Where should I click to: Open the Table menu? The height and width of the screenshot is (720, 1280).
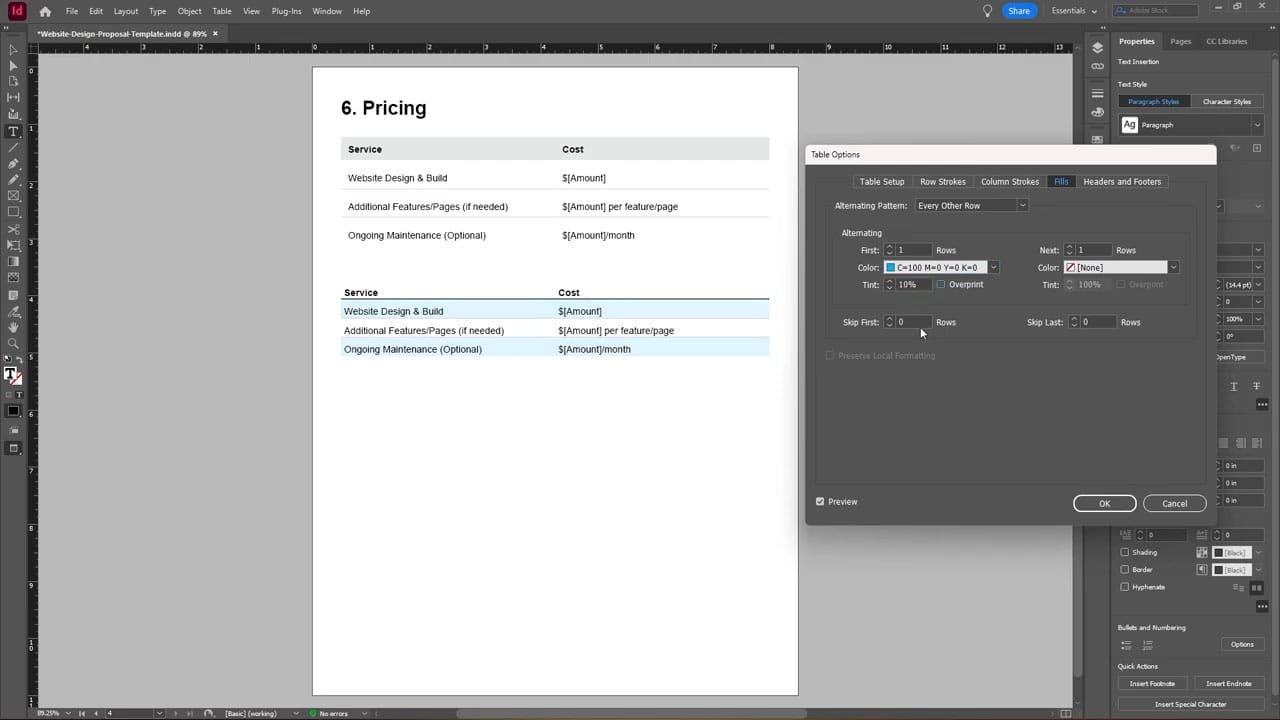[221, 11]
